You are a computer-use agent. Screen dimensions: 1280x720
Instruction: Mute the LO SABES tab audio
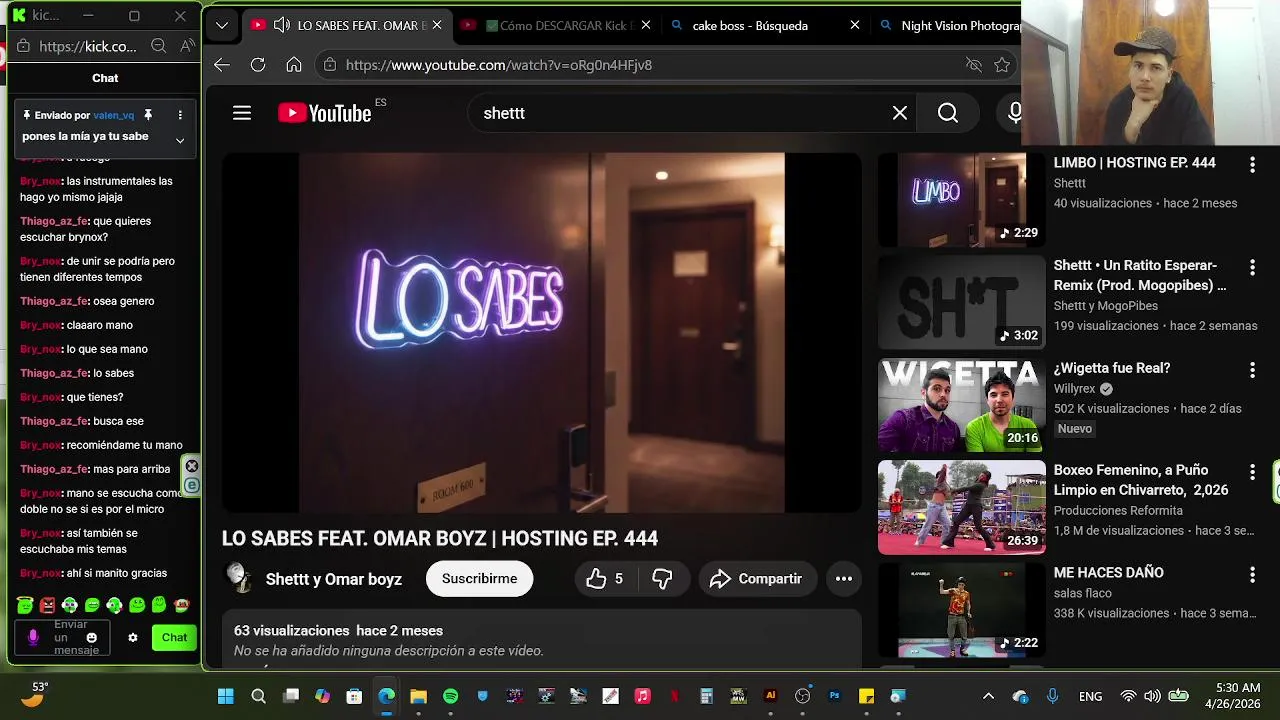click(x=282, y=25)
